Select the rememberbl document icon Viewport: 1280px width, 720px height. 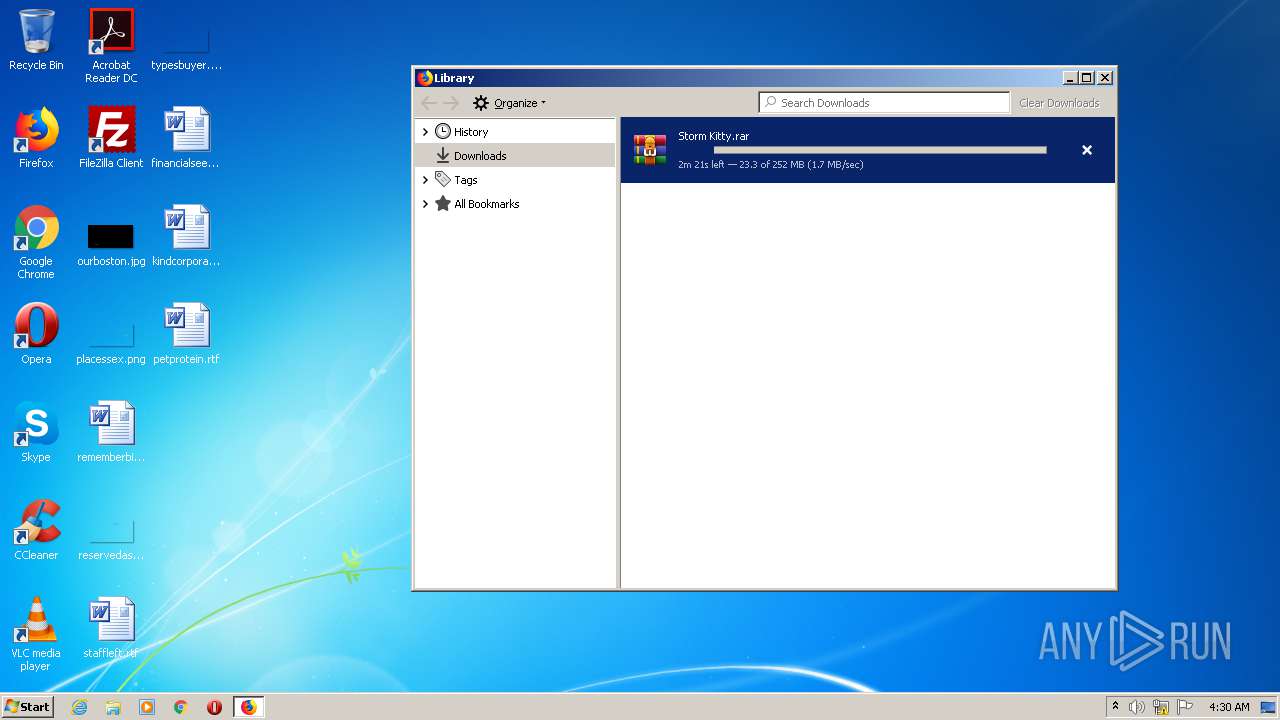click(111, 432)
